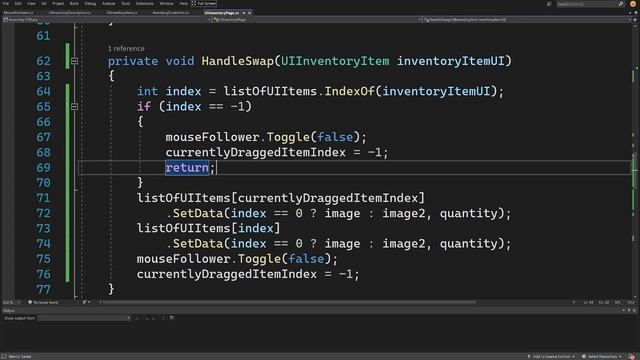Open notifications icon in the status bar
This screenshot has width=640, height=360.
(x=632, y=356)
